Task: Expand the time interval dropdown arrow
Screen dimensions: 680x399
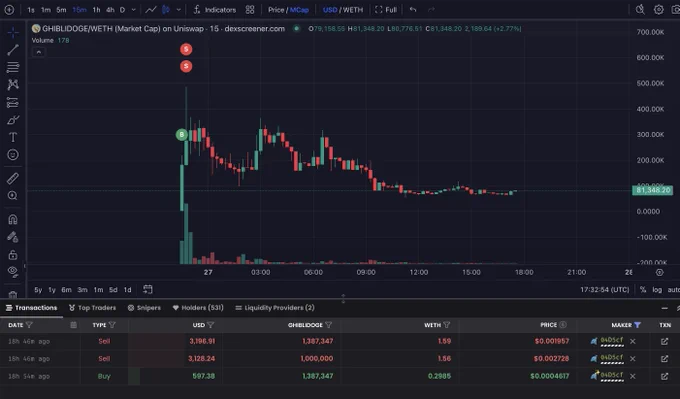Action: pos(134,10)
